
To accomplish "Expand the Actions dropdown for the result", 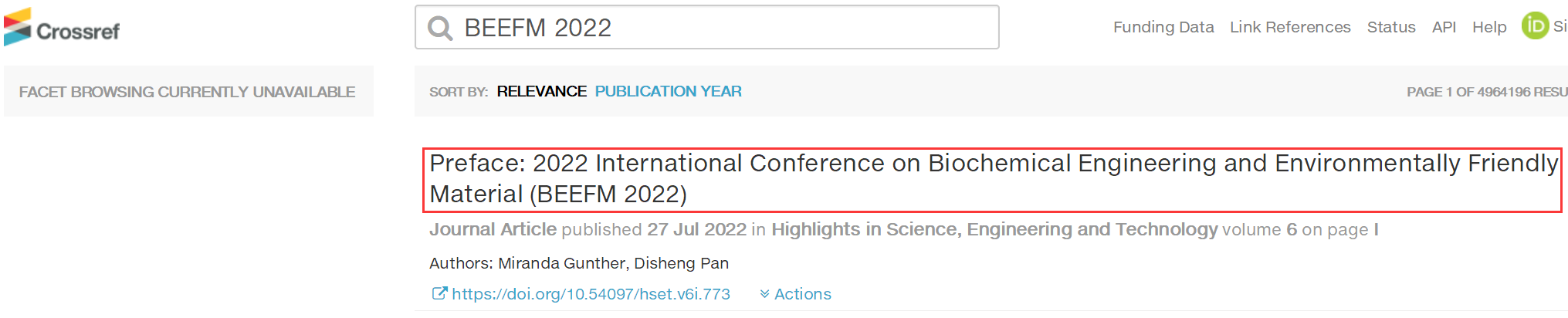I will coord(795,294).
